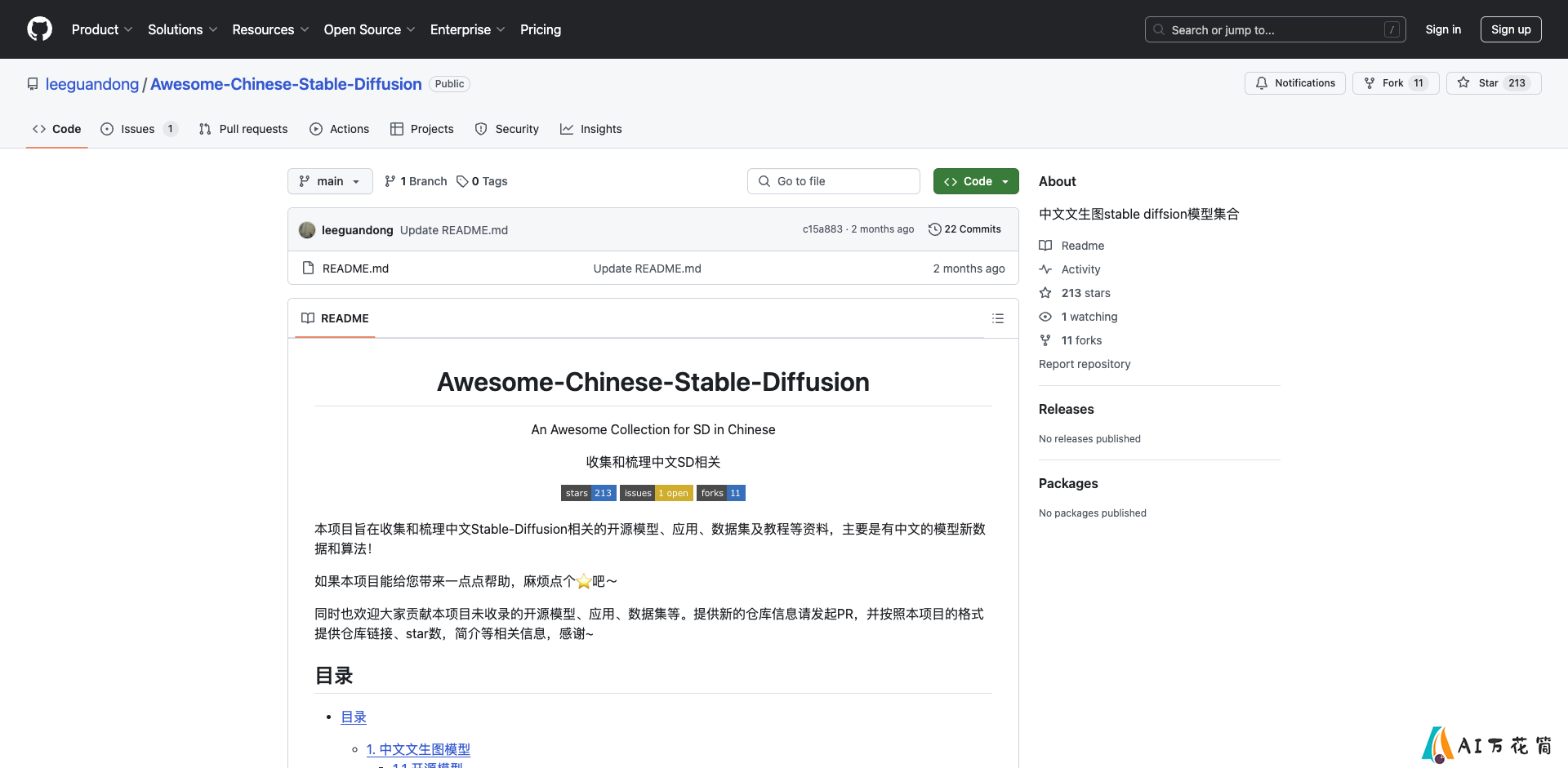Click the Readme link in About
The width and height of the screenshot is (1568, 768).
click(x=1071, y=246)
